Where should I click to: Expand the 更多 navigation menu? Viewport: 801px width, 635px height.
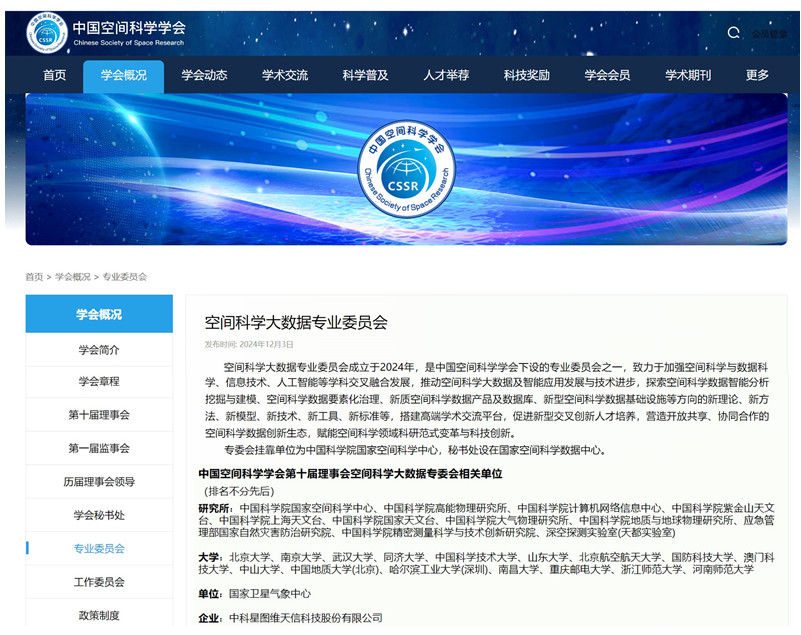tap(757, 75)
